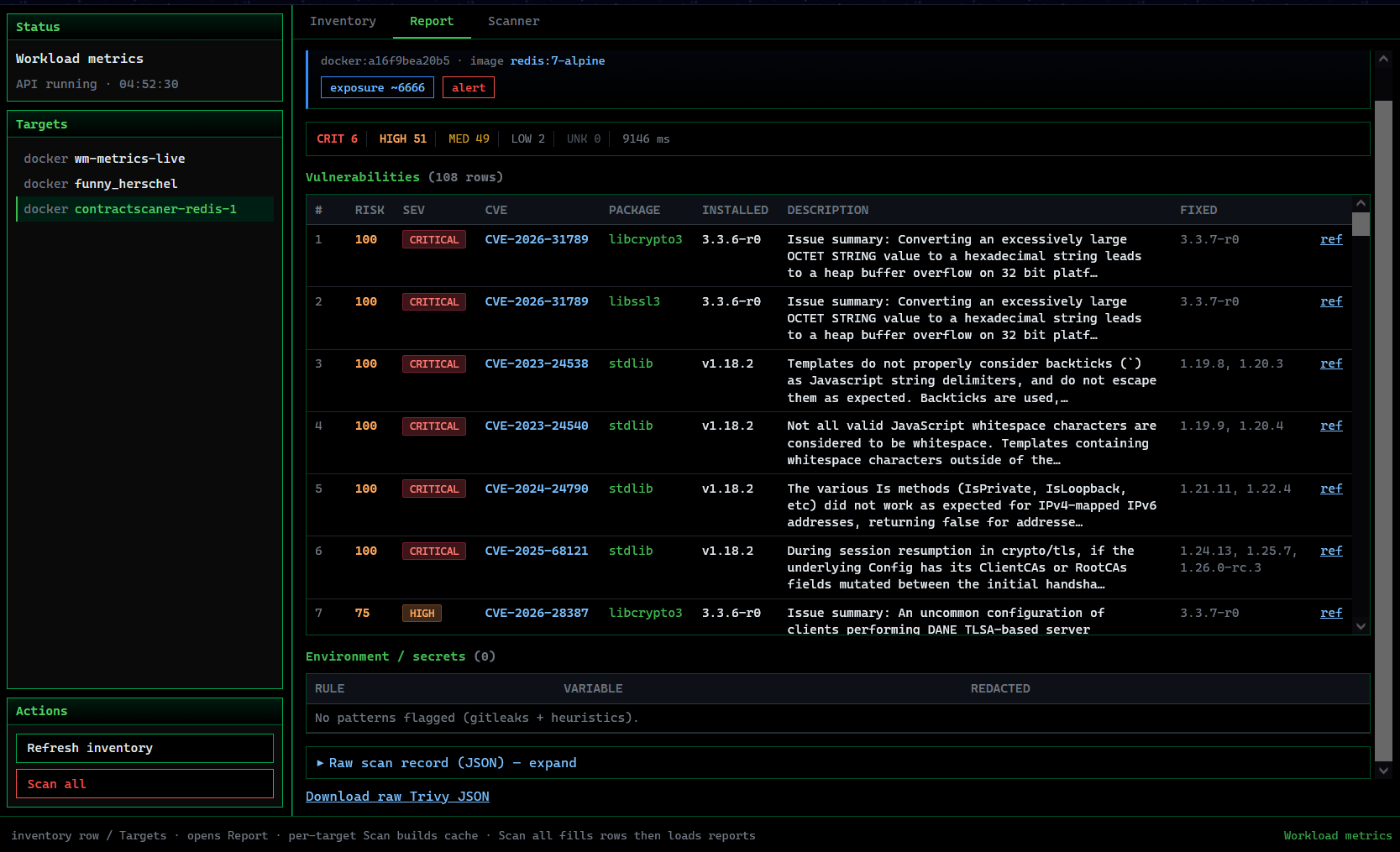Open ref link for libcrypto3 CVE-2026-31789

click(1331, 239)
